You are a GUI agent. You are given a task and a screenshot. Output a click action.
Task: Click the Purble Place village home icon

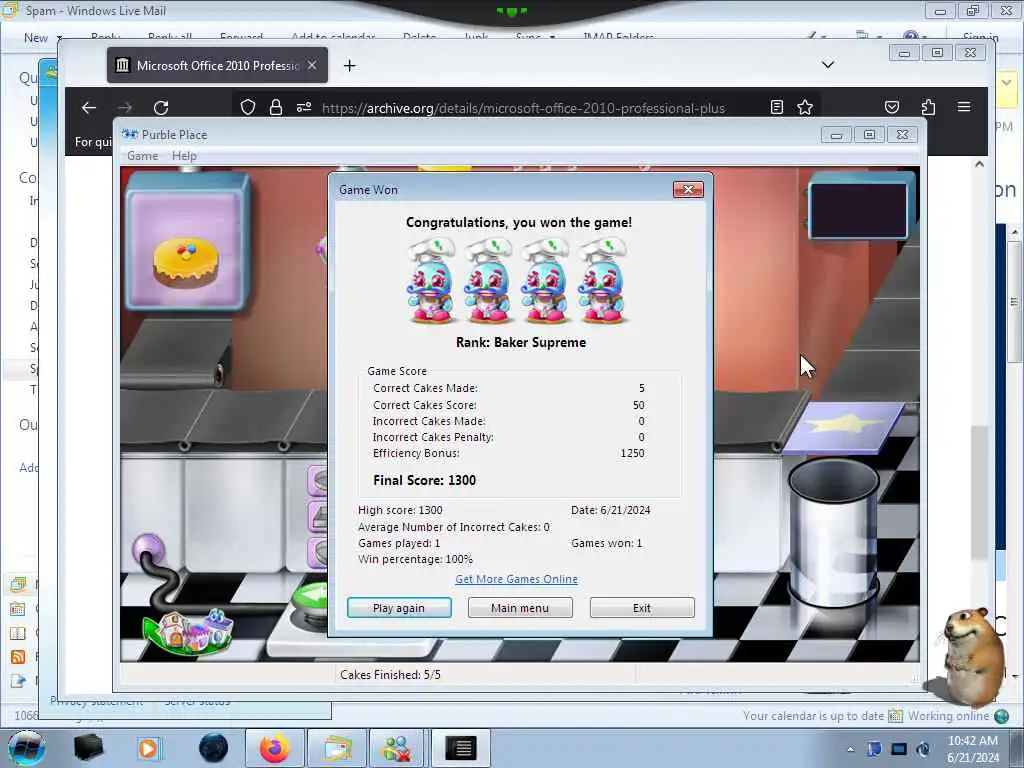click(189, 631)
